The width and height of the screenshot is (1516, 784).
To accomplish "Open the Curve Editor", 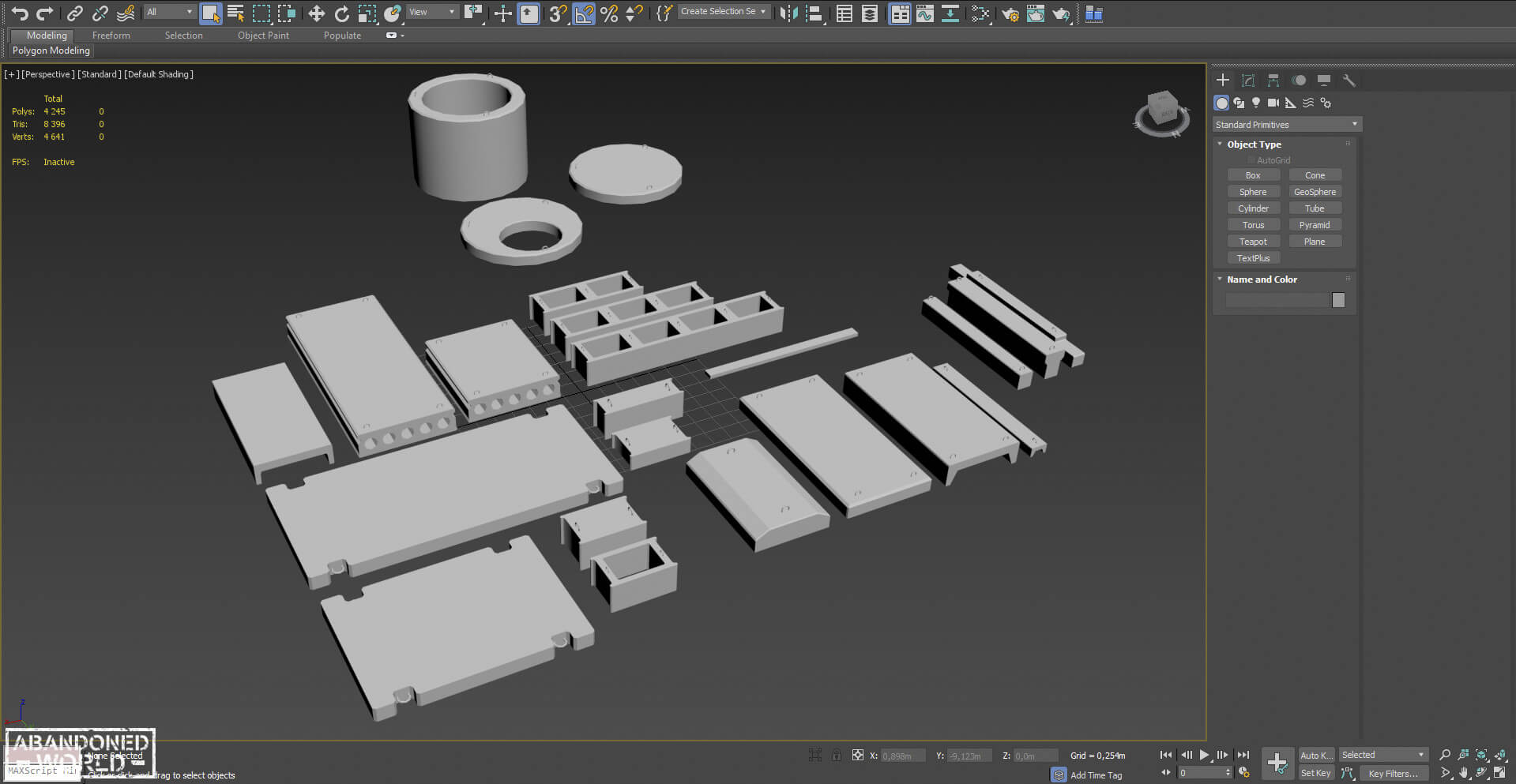I will [x=924, y=13].
